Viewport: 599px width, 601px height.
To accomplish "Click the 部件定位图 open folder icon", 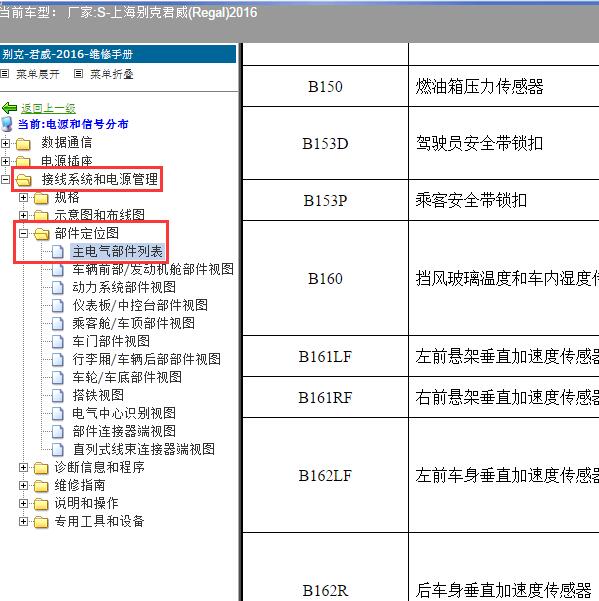I will (x=42, y=233).
